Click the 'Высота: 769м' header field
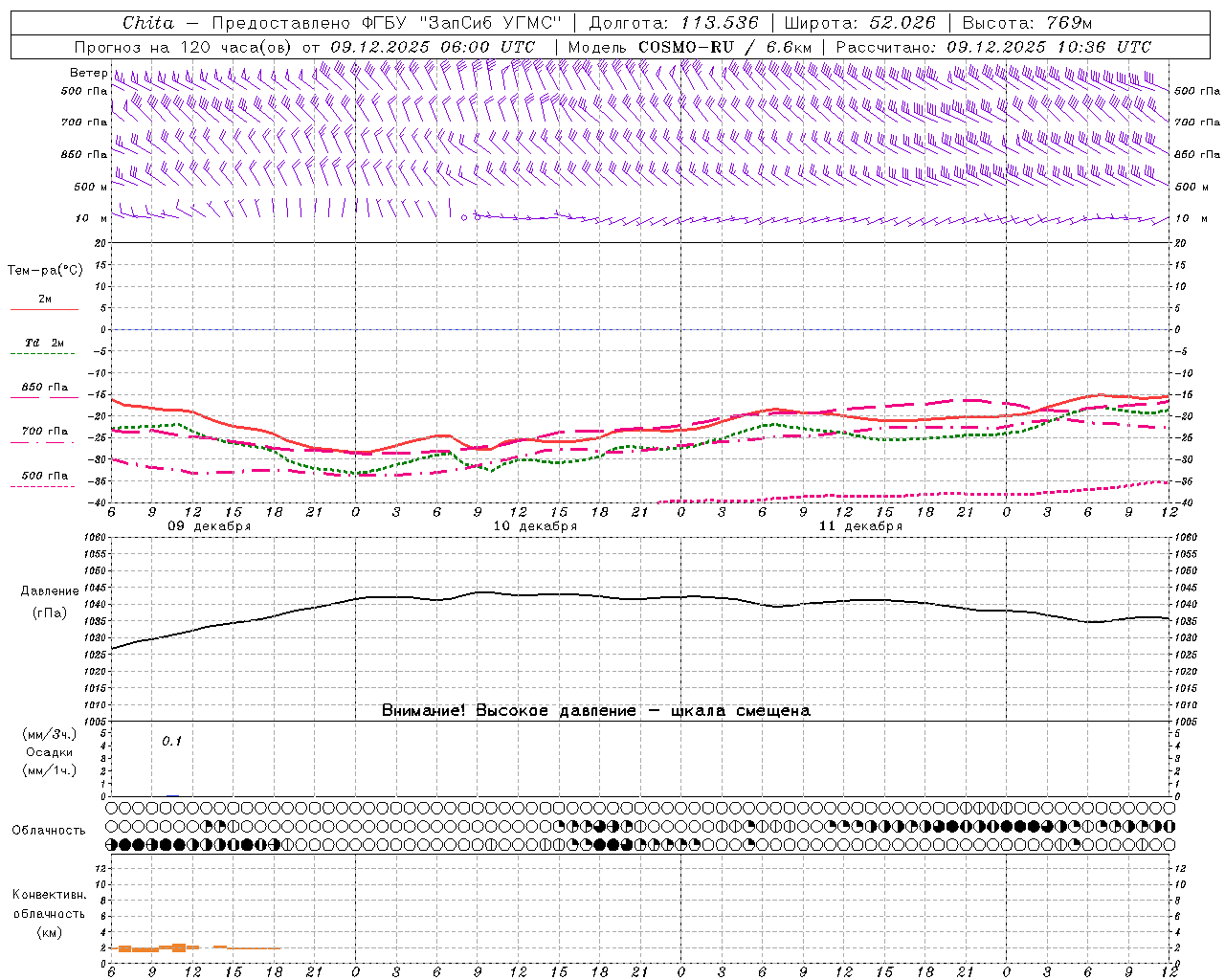This screenshot has width=1225, height=980. pos(1027,23)
